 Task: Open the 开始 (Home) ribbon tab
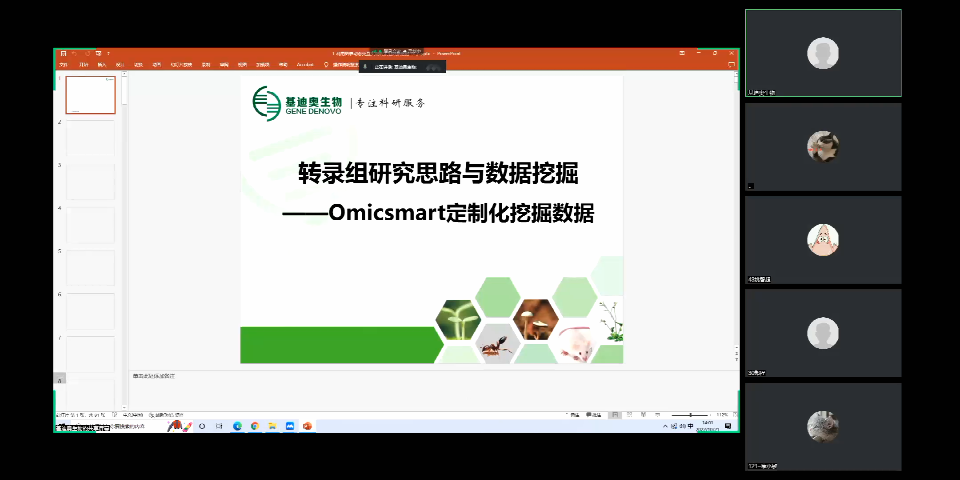[83, 64]
